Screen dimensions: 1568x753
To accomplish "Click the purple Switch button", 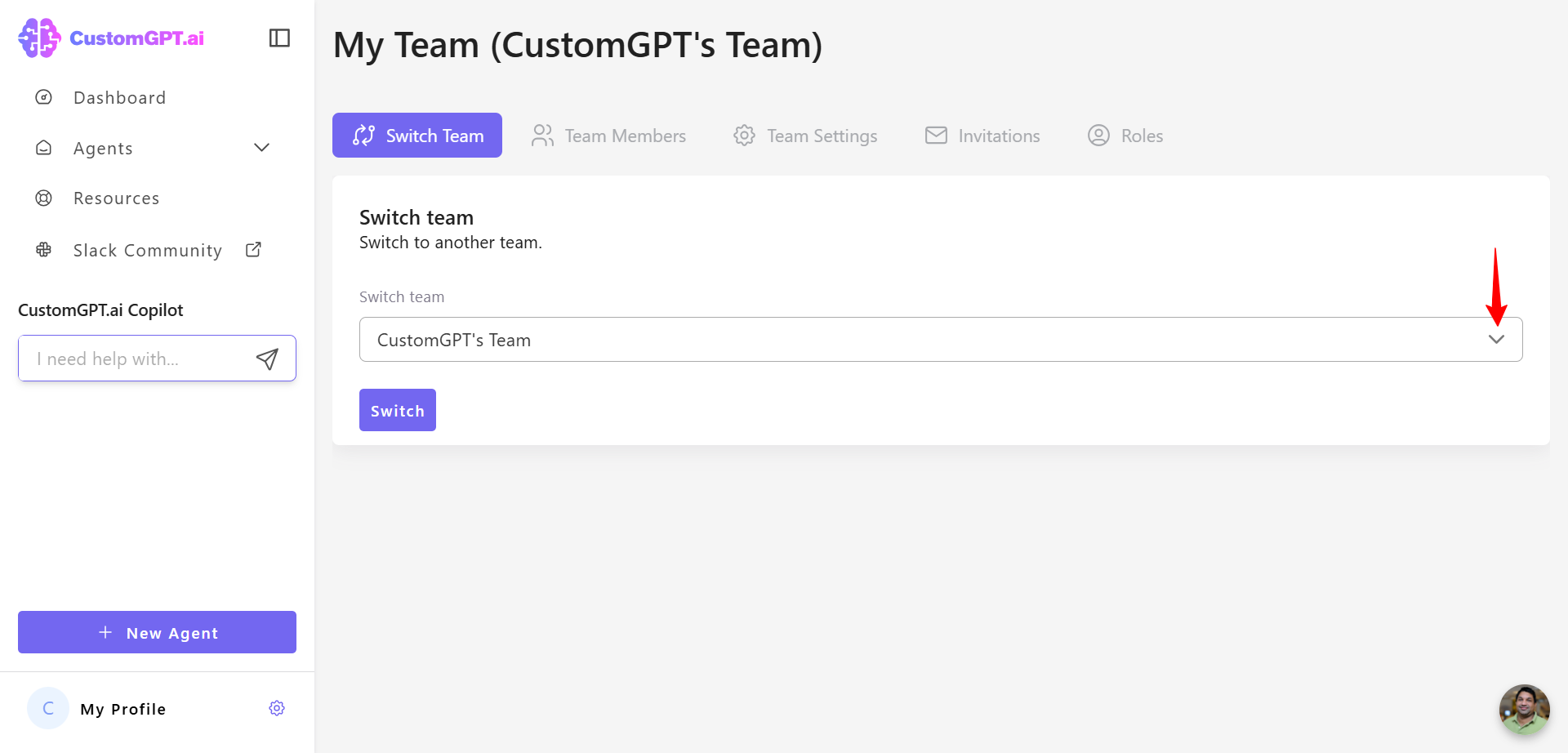I will [398, 410].
